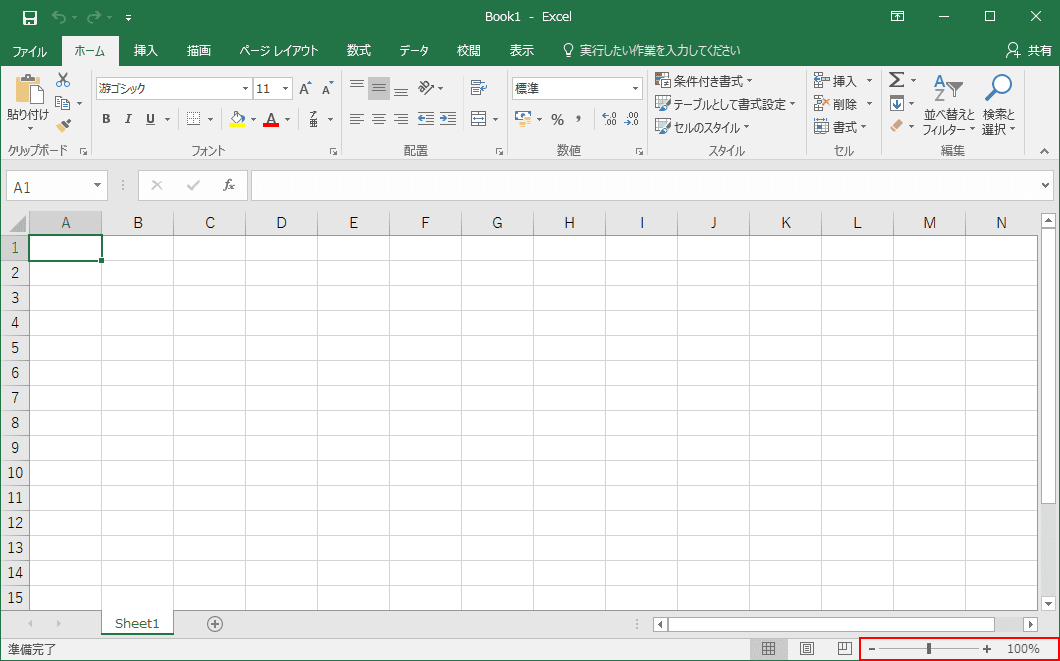Image resolution: width=1060 pixels, height=661 pixels.
Task: Apply accounting currency format
Action: 523,119
